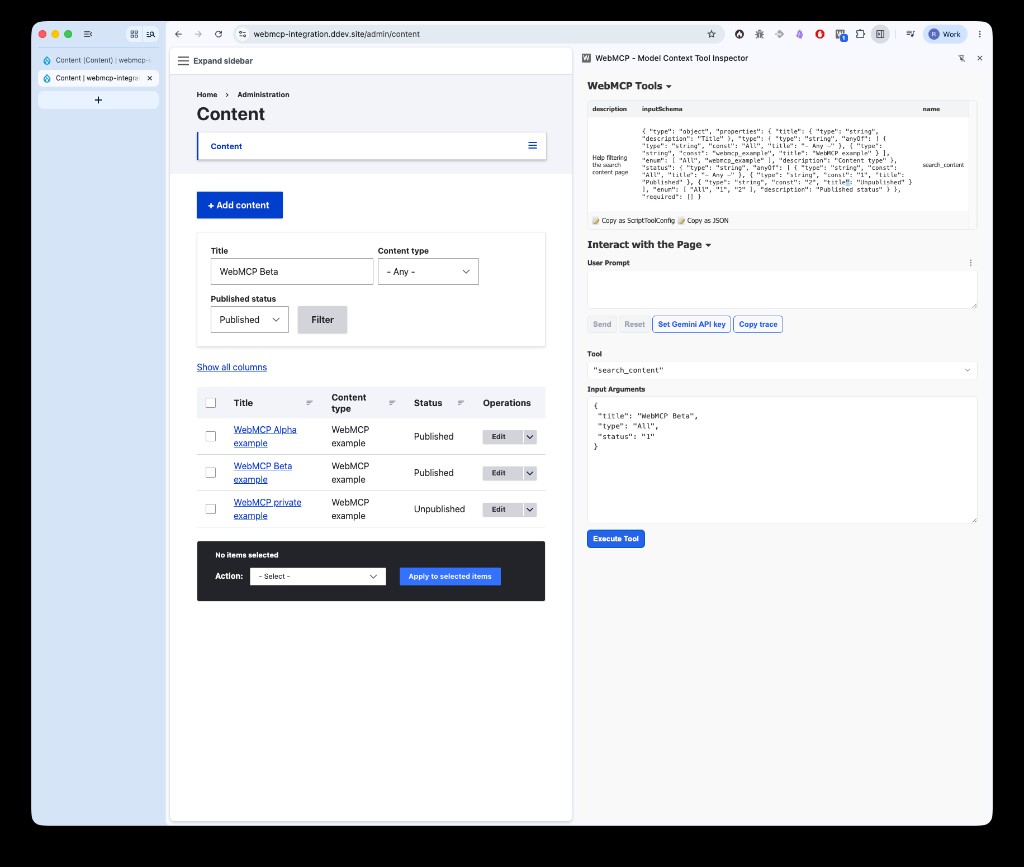Expand operations for WebMCP Beta example
Image resolution: width=1024 pixels, height=867 pixels.
pyautogui.click(x=530, y=473)
